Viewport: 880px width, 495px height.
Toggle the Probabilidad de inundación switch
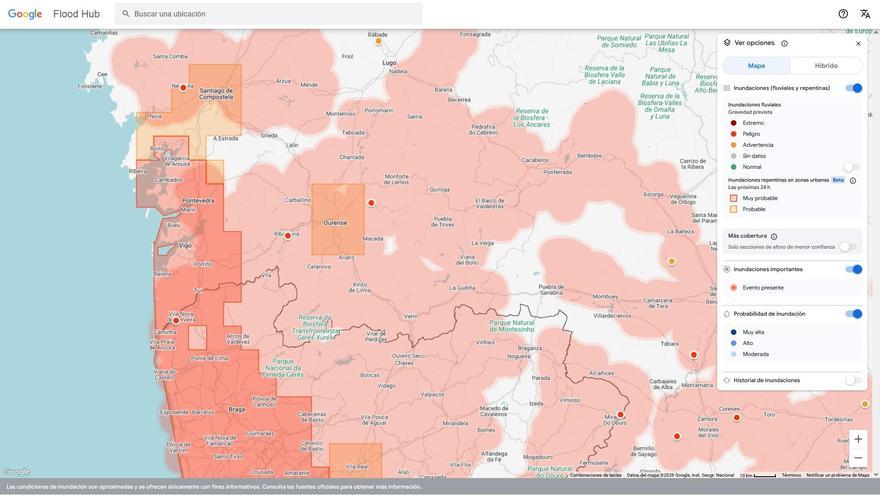tap(853, 314)
